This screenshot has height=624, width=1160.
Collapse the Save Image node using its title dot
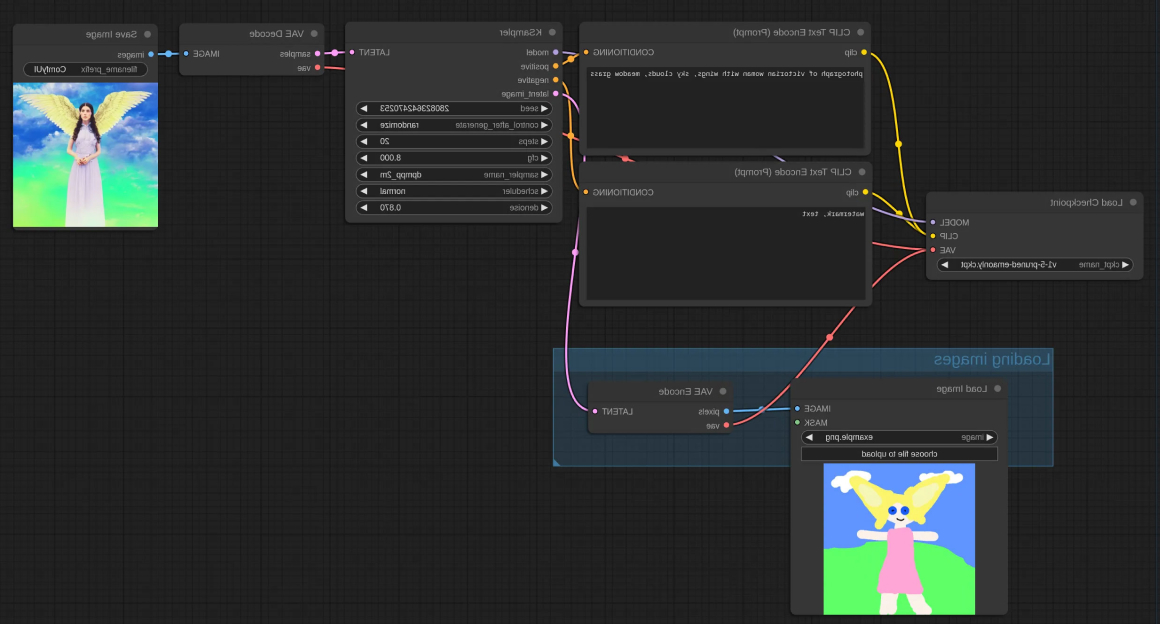coord(146,34)
